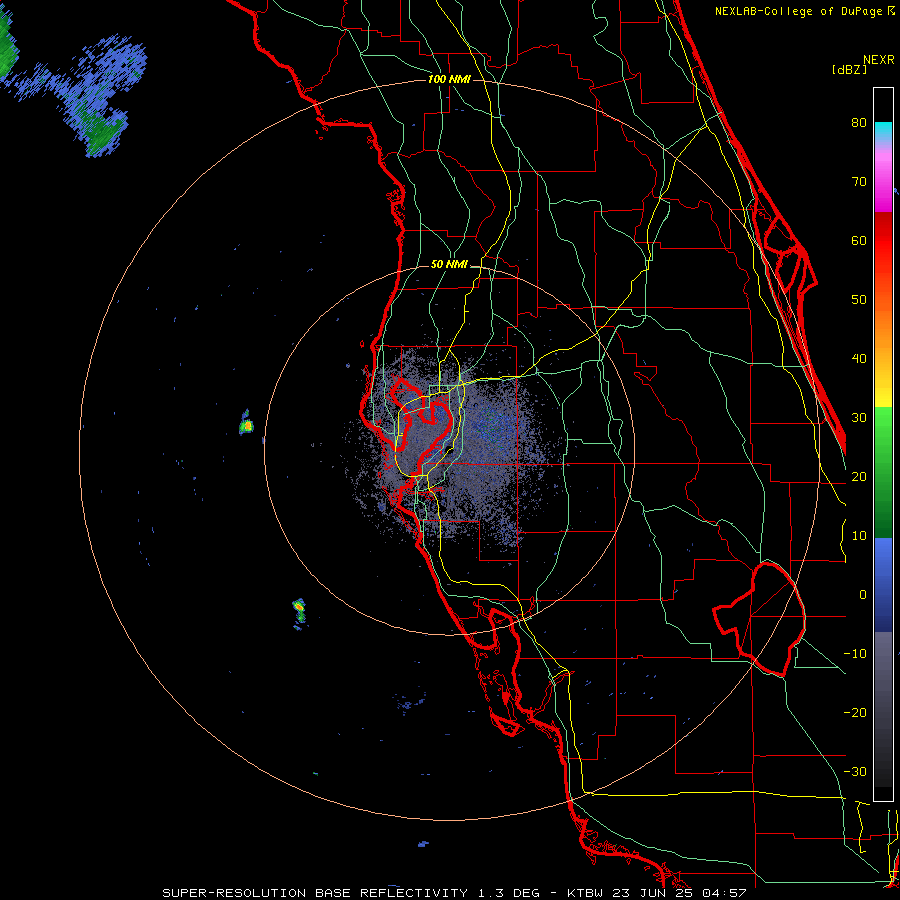This screenshot has height=900, width=900.
Task: Click the "10" value on the dBZ scale
Action: (x=859, y=536)
